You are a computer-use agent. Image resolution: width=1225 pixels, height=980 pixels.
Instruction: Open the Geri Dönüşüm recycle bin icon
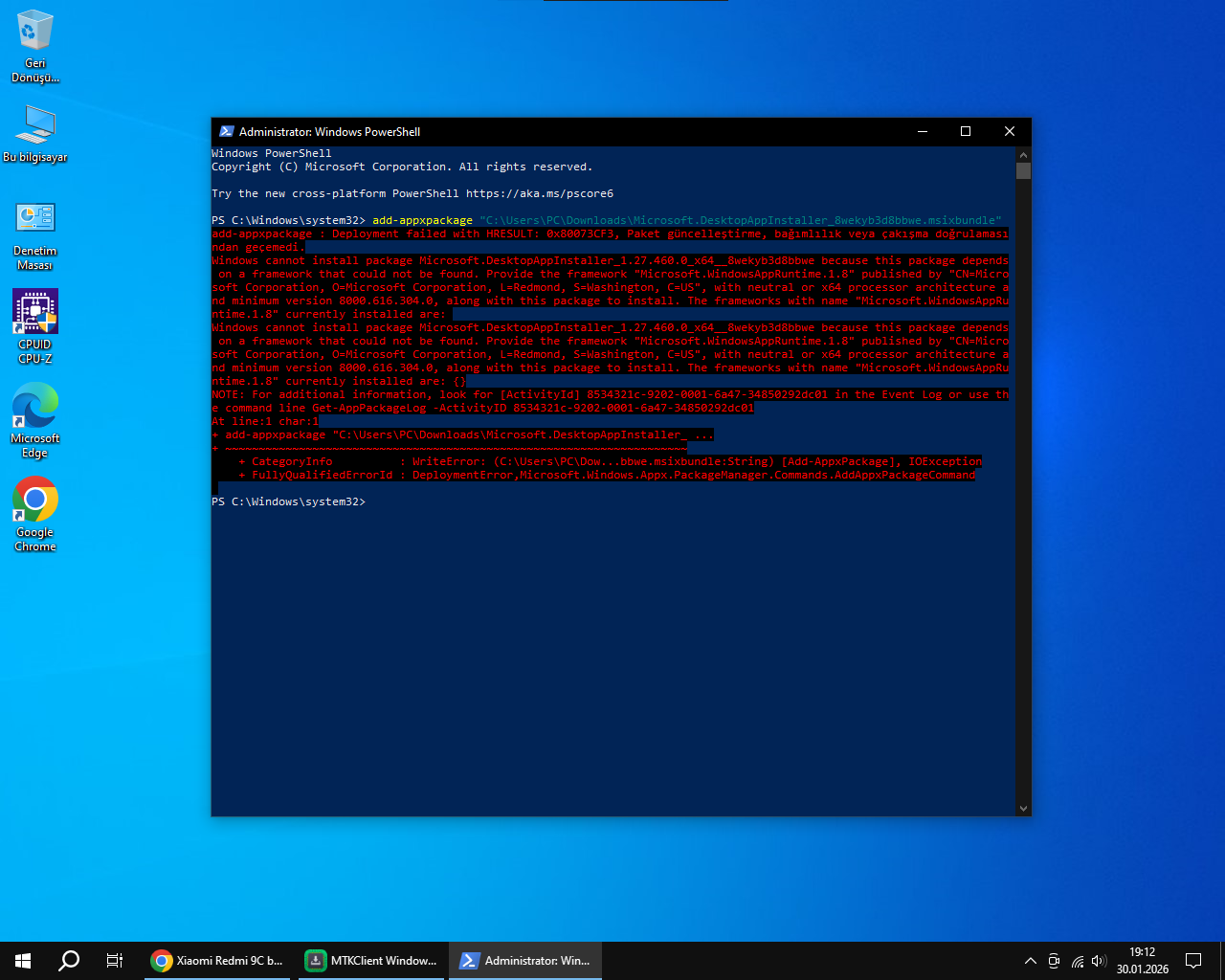[x=35, y=47]
